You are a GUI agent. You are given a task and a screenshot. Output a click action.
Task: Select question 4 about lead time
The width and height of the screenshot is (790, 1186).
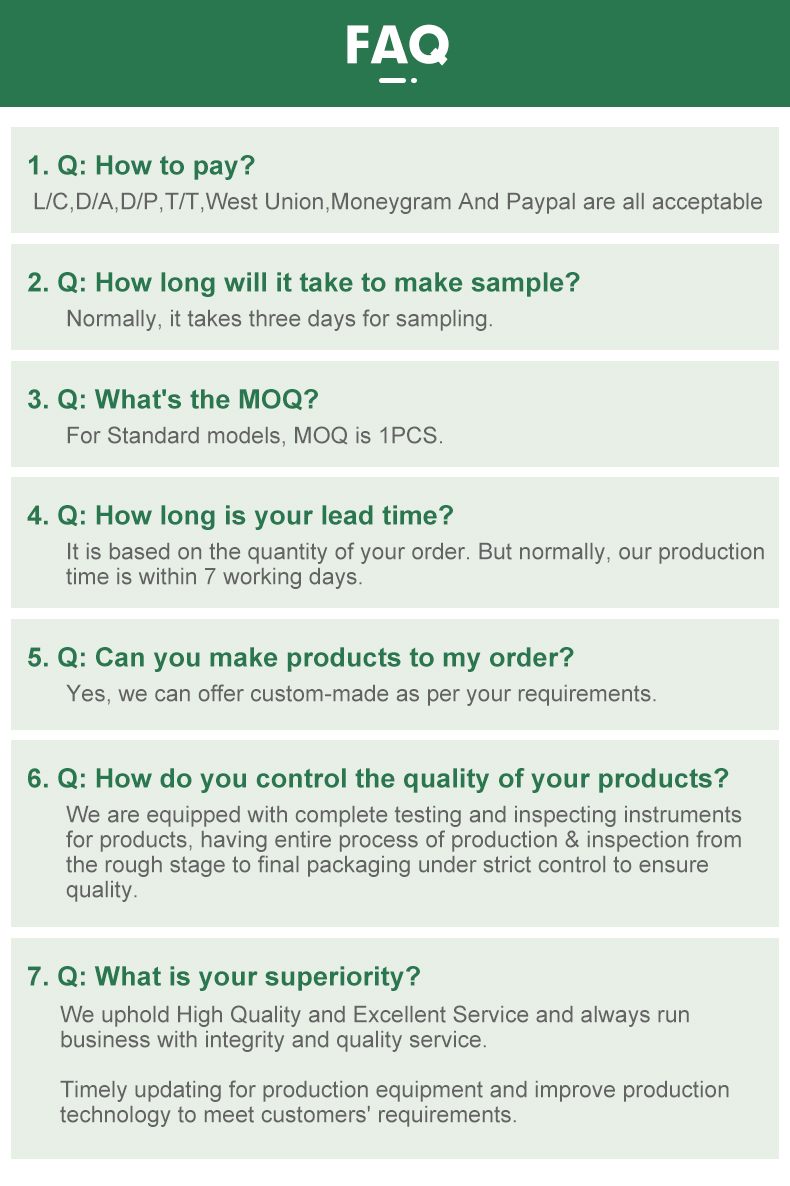(240, 515)
